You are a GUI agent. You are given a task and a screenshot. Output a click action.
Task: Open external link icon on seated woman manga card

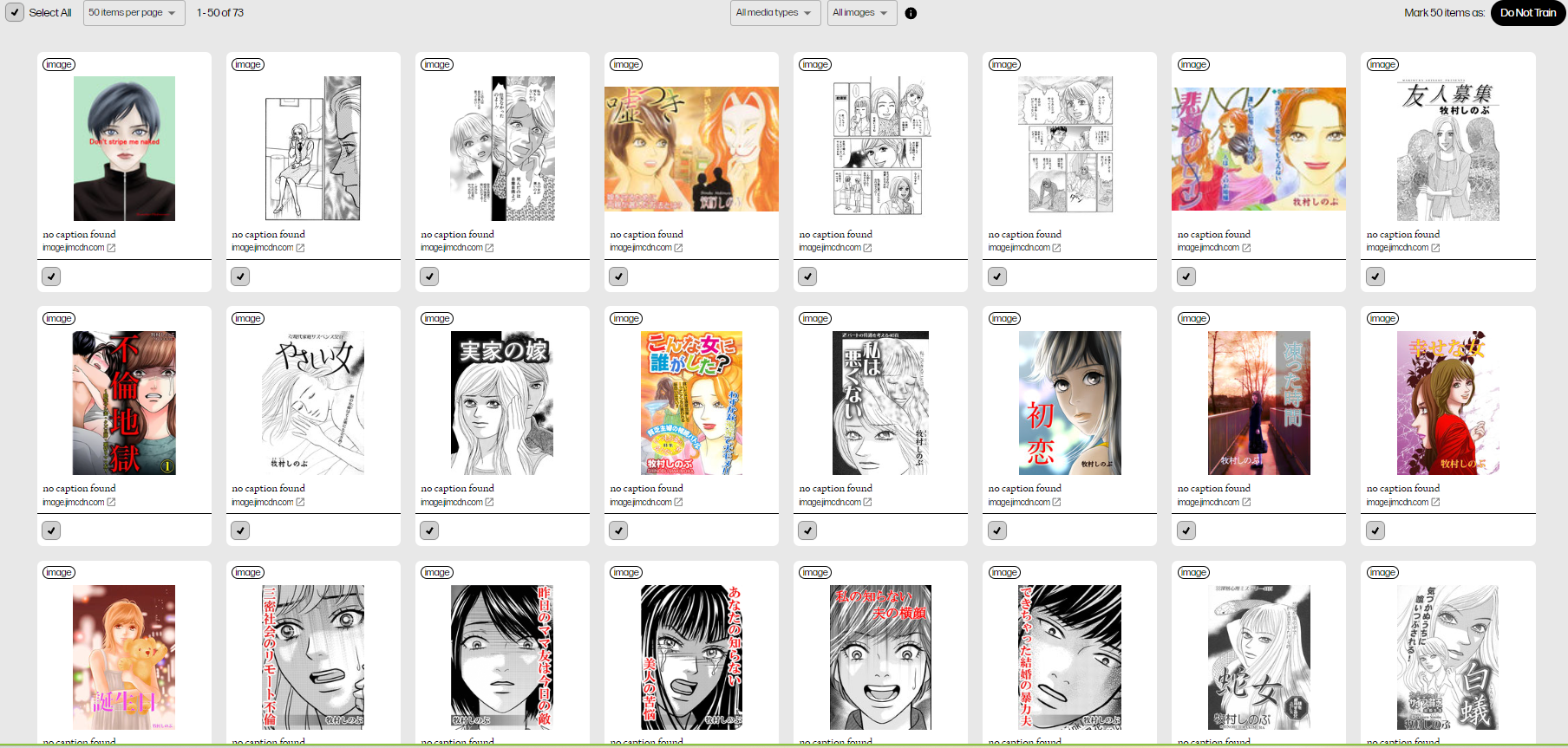tap(300, 248)
